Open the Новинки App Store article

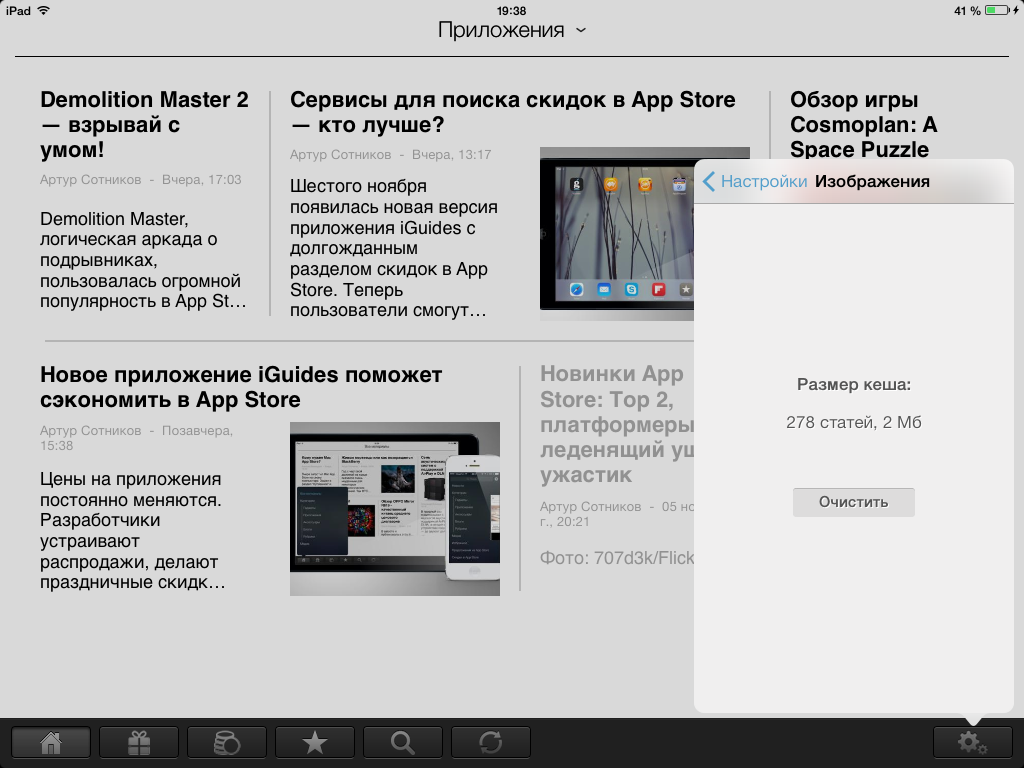click(x=612, y=424)
